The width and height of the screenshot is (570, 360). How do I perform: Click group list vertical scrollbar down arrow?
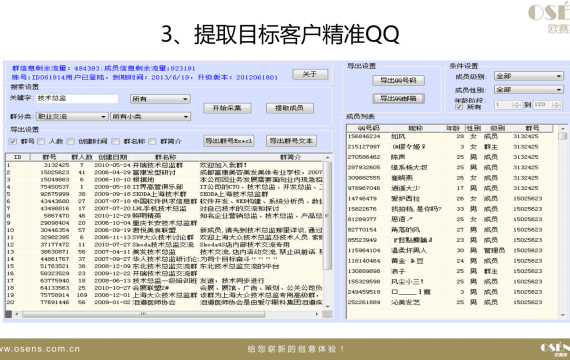click(328, 307)
